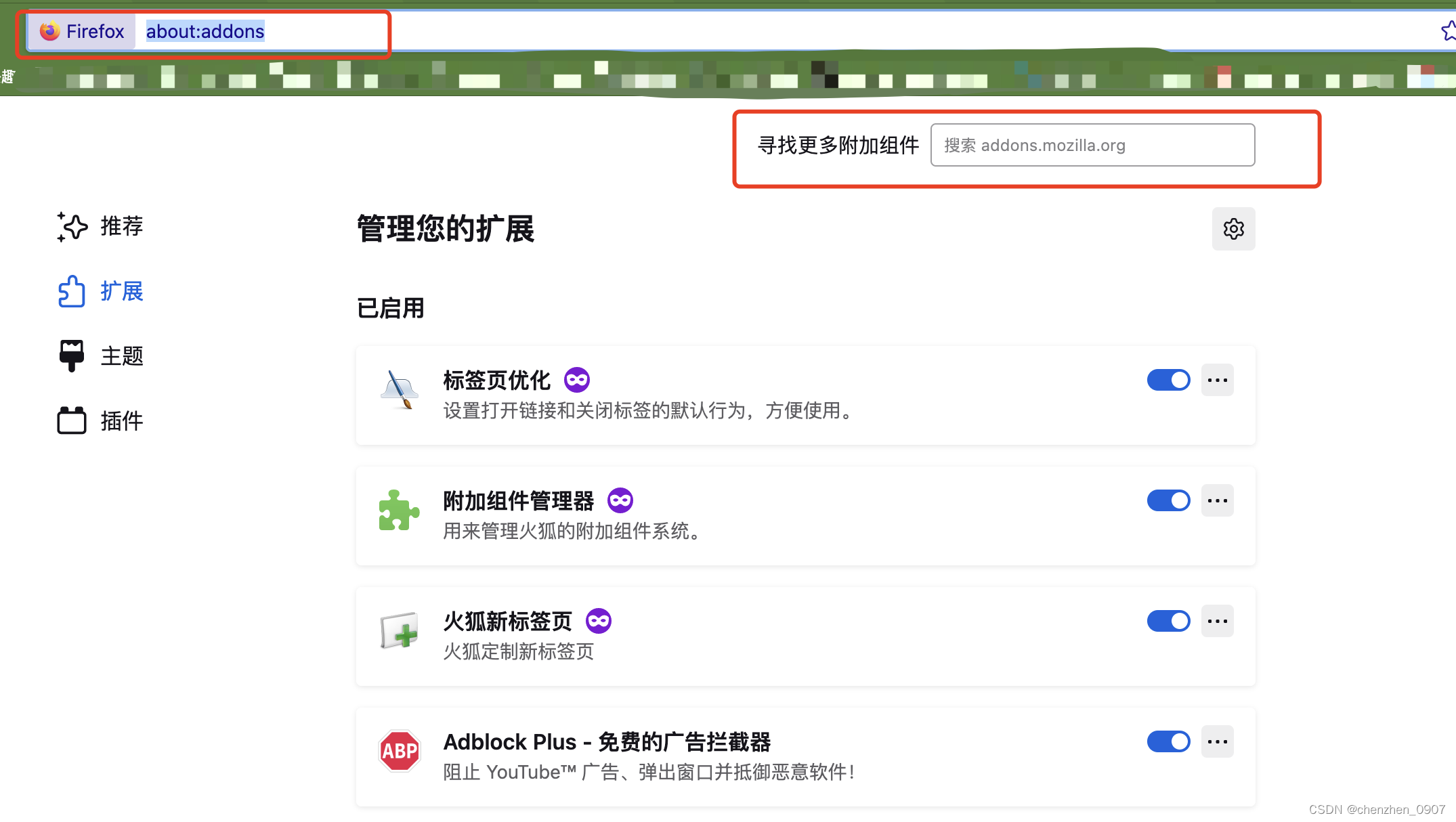Click the Firefox logo in address bar

(50, 31)
